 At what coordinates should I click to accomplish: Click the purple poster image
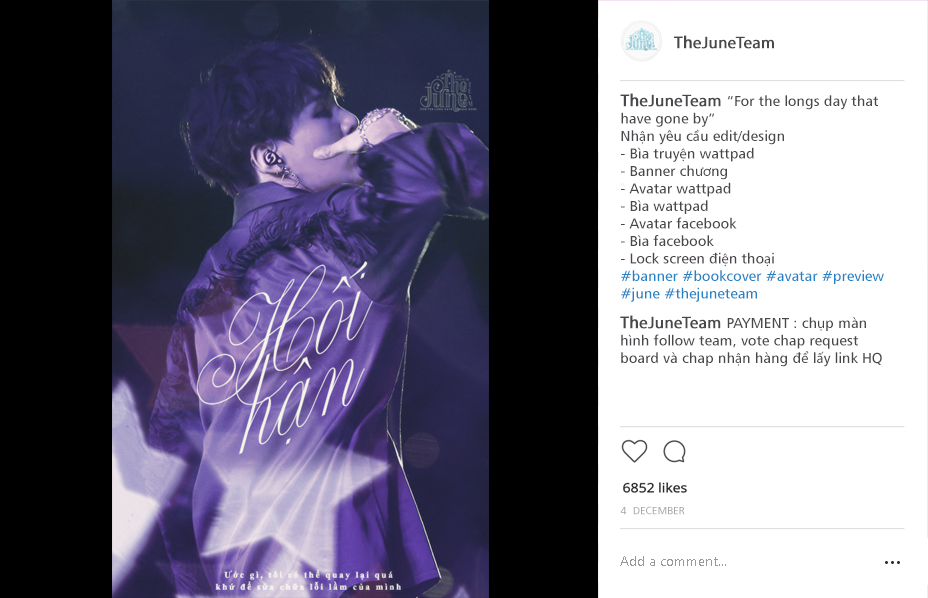(301, 299)
